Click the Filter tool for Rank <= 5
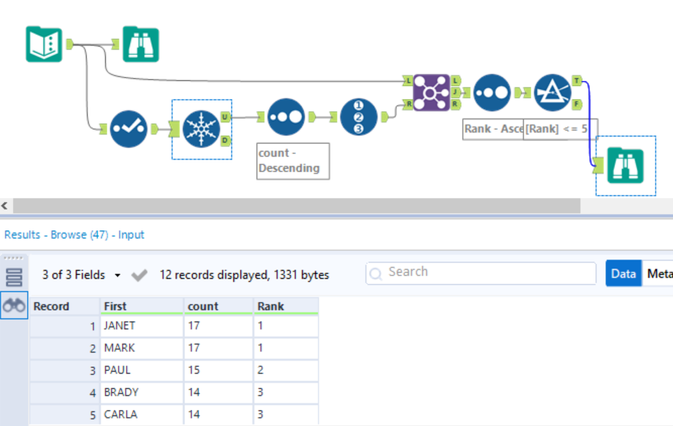 coord(552,93)
